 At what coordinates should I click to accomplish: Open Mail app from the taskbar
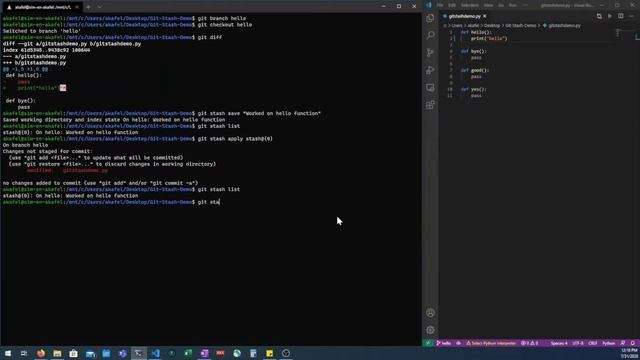point(90,353)
